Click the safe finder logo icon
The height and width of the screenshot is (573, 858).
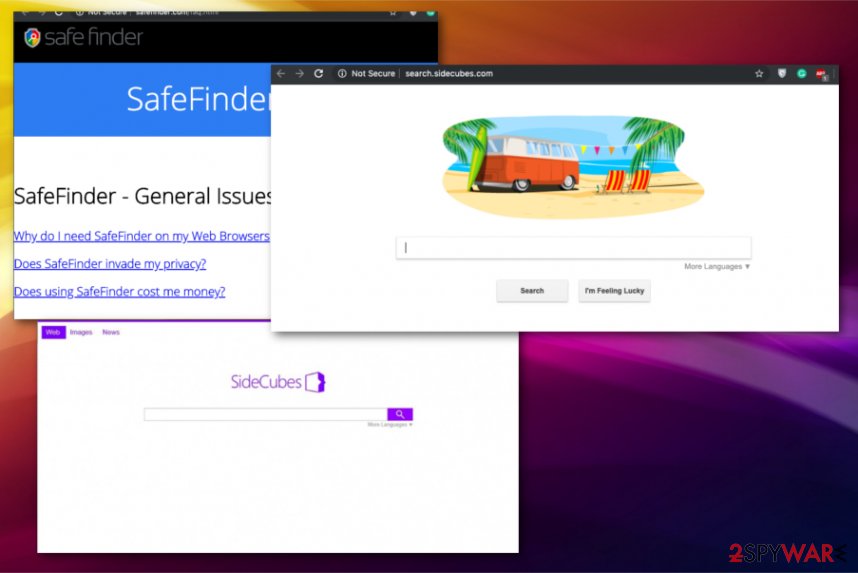(32, 38)
